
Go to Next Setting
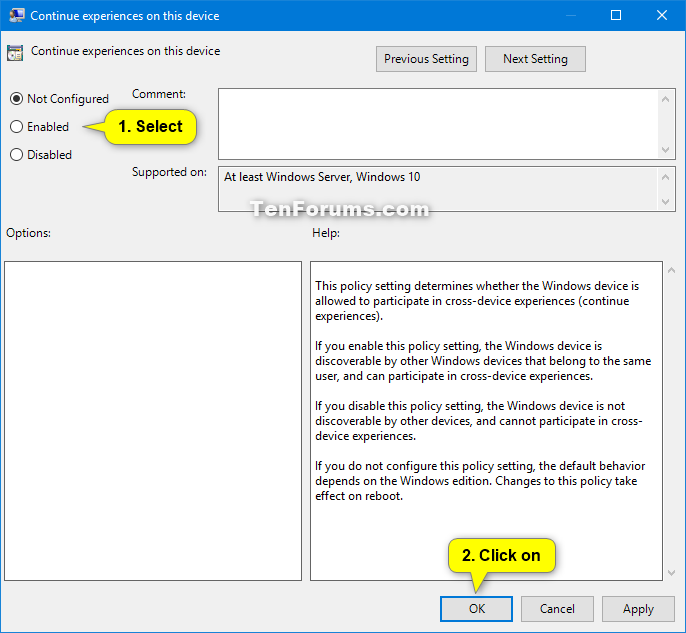(535, 59)
